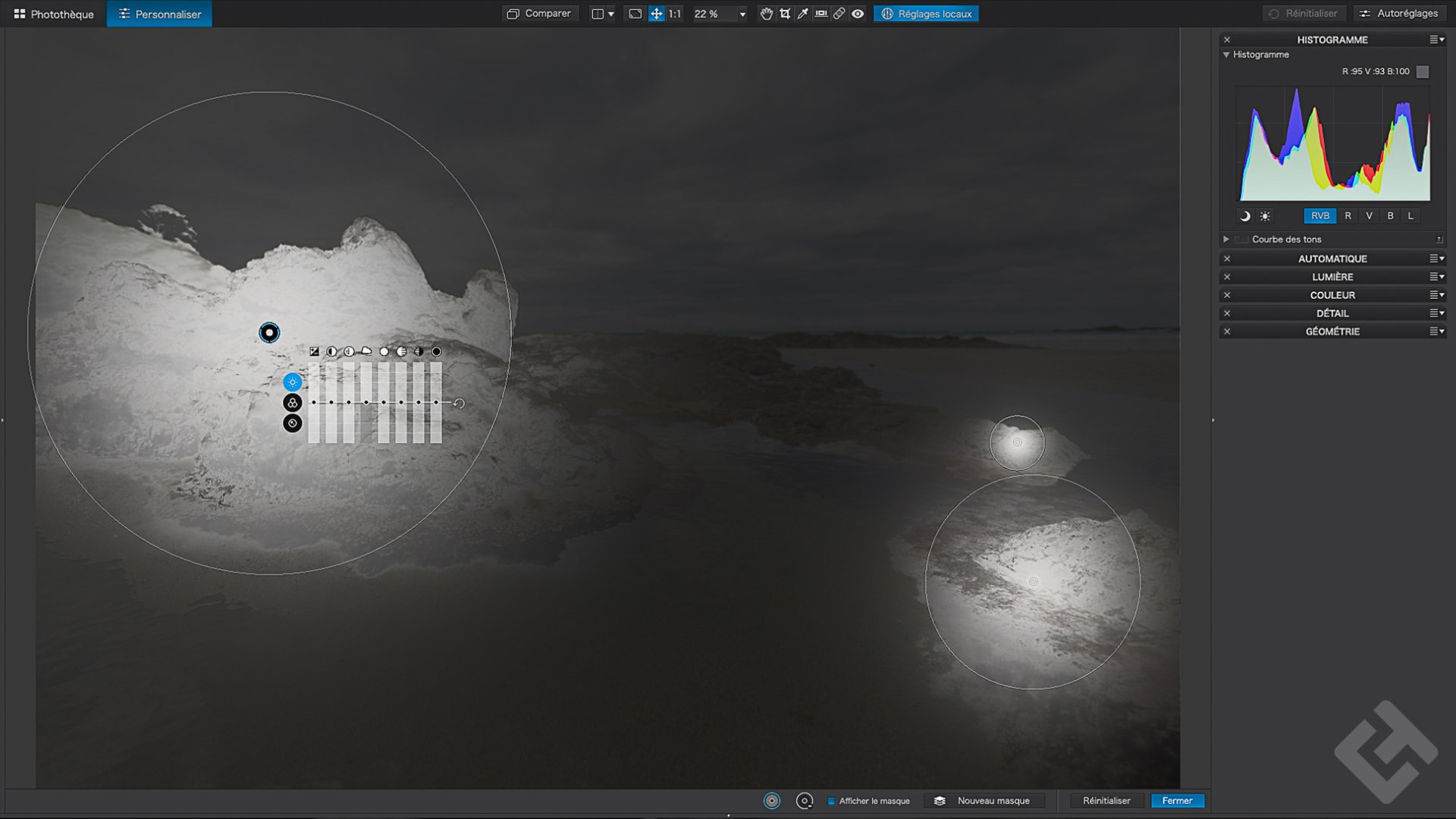The width and height of the screenshot is (1456, 819).
Task: Toggle Réglages locaux button
Action: [x=926, y=14]
